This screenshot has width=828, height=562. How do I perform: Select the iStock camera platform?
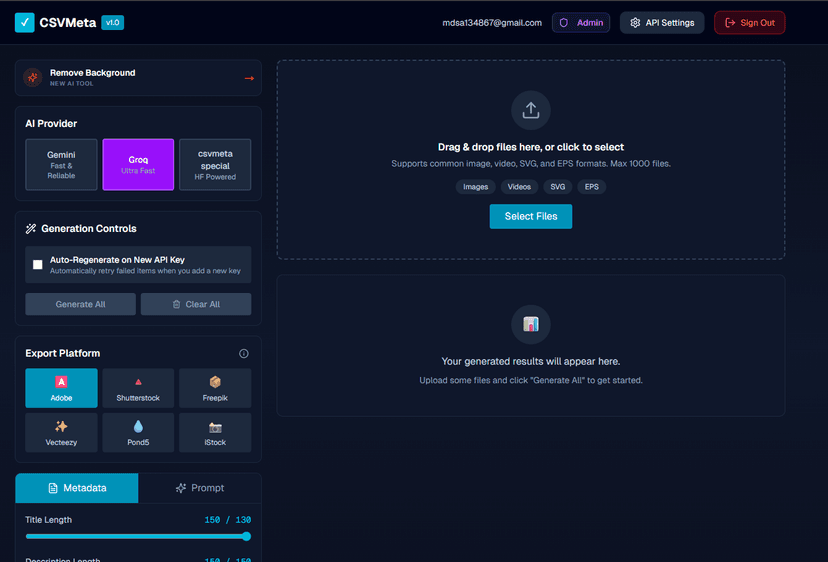(215, 433)
